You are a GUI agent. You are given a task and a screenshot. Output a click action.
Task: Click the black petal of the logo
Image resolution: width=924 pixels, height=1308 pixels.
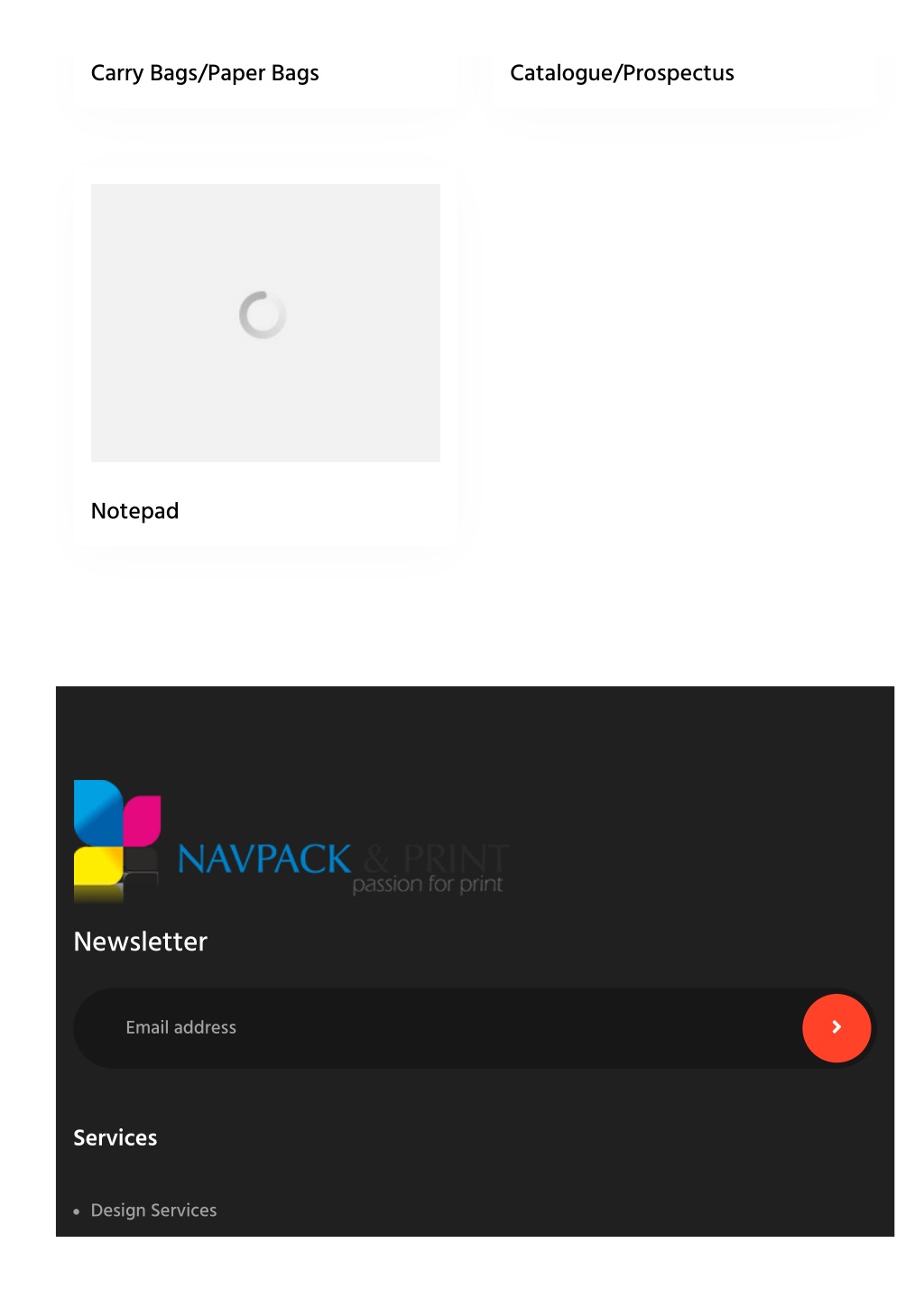(x=141, y=867)
